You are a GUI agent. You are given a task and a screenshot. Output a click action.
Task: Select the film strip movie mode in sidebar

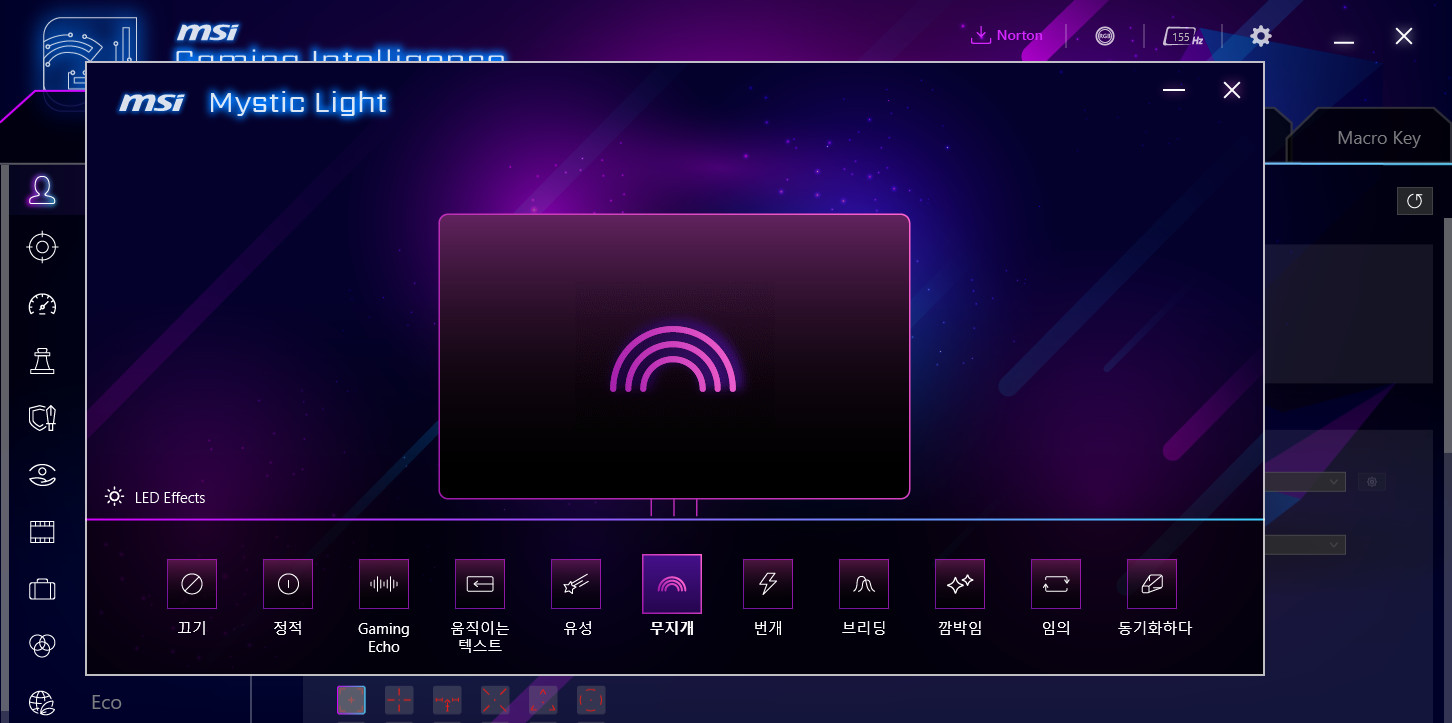pyautogui.click(x=42, y=532)
